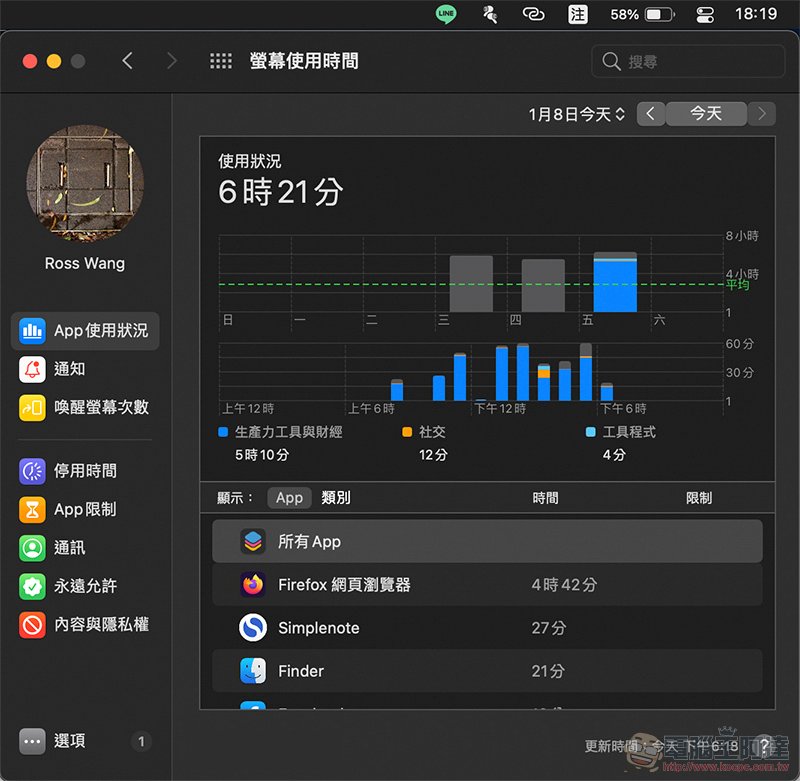Screen dimensions: 800x781
Task: Select the Firefox 網頁瀏覽器 row
Action: coord(487,584)
